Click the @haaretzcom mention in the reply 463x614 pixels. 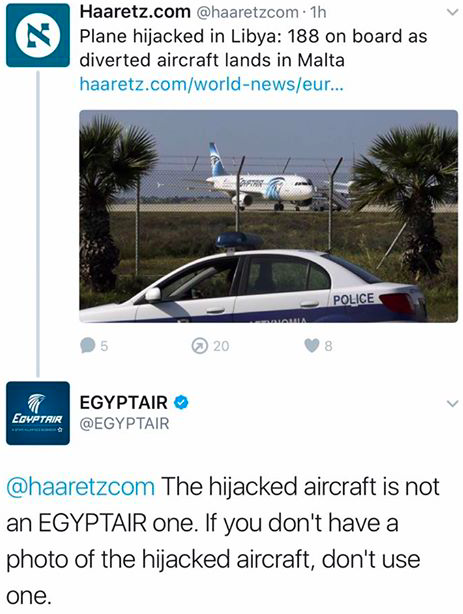[x=81, y=486]
